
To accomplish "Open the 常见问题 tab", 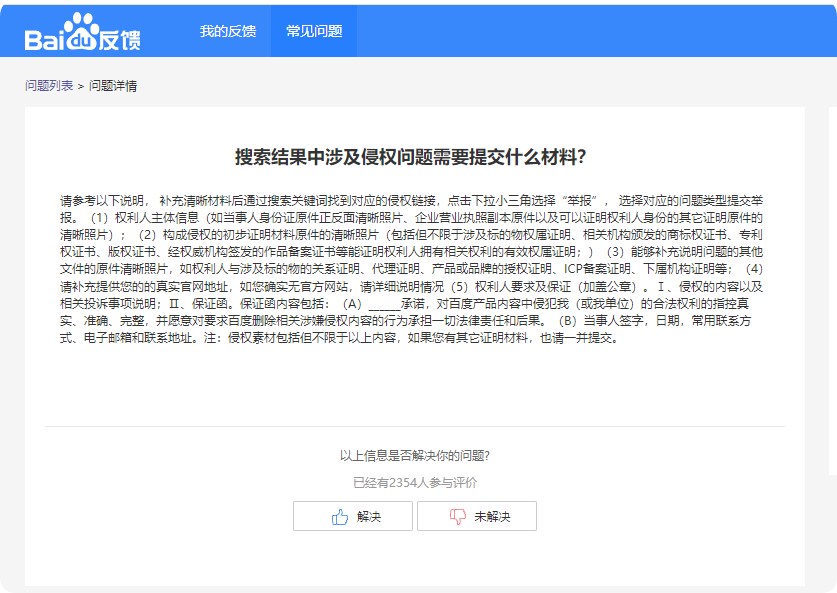I will point(315,31).
